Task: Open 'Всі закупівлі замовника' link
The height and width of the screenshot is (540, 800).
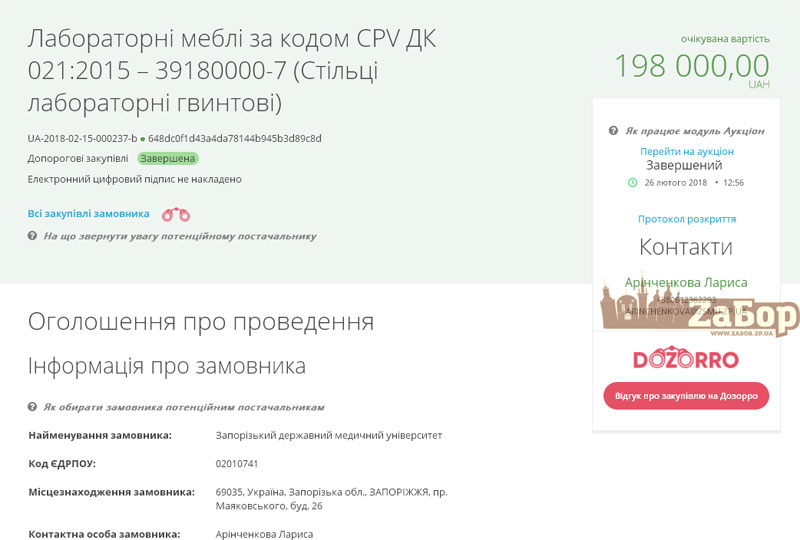Action: (x=89, y=213)
